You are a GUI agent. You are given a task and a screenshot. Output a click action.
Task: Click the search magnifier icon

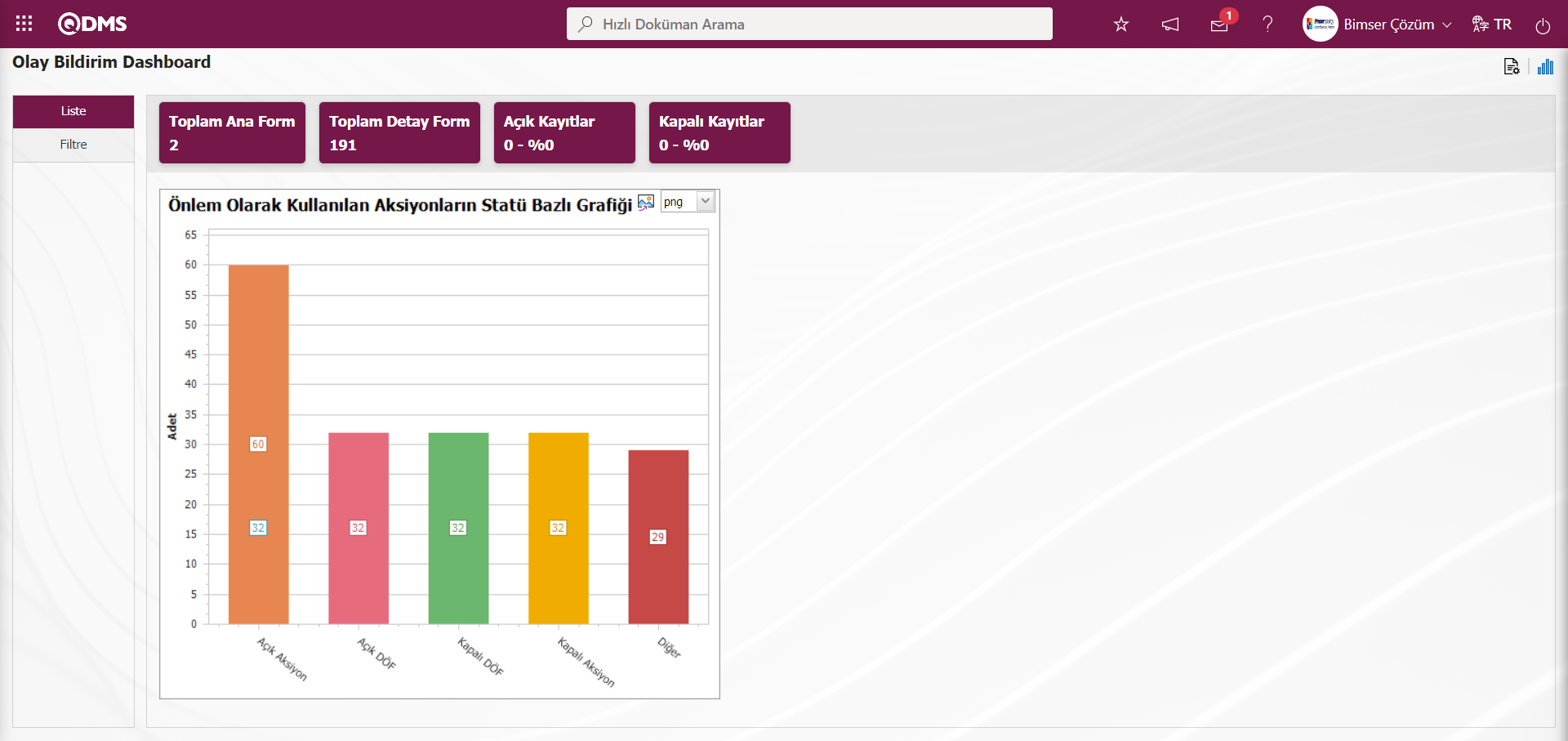pyautogui.click(x=585, y=25)
